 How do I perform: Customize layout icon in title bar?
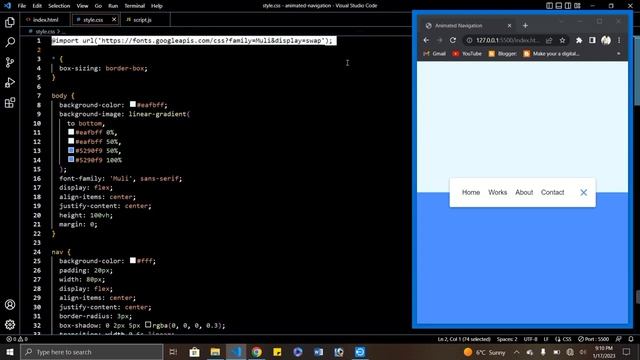tap(577, 6)
